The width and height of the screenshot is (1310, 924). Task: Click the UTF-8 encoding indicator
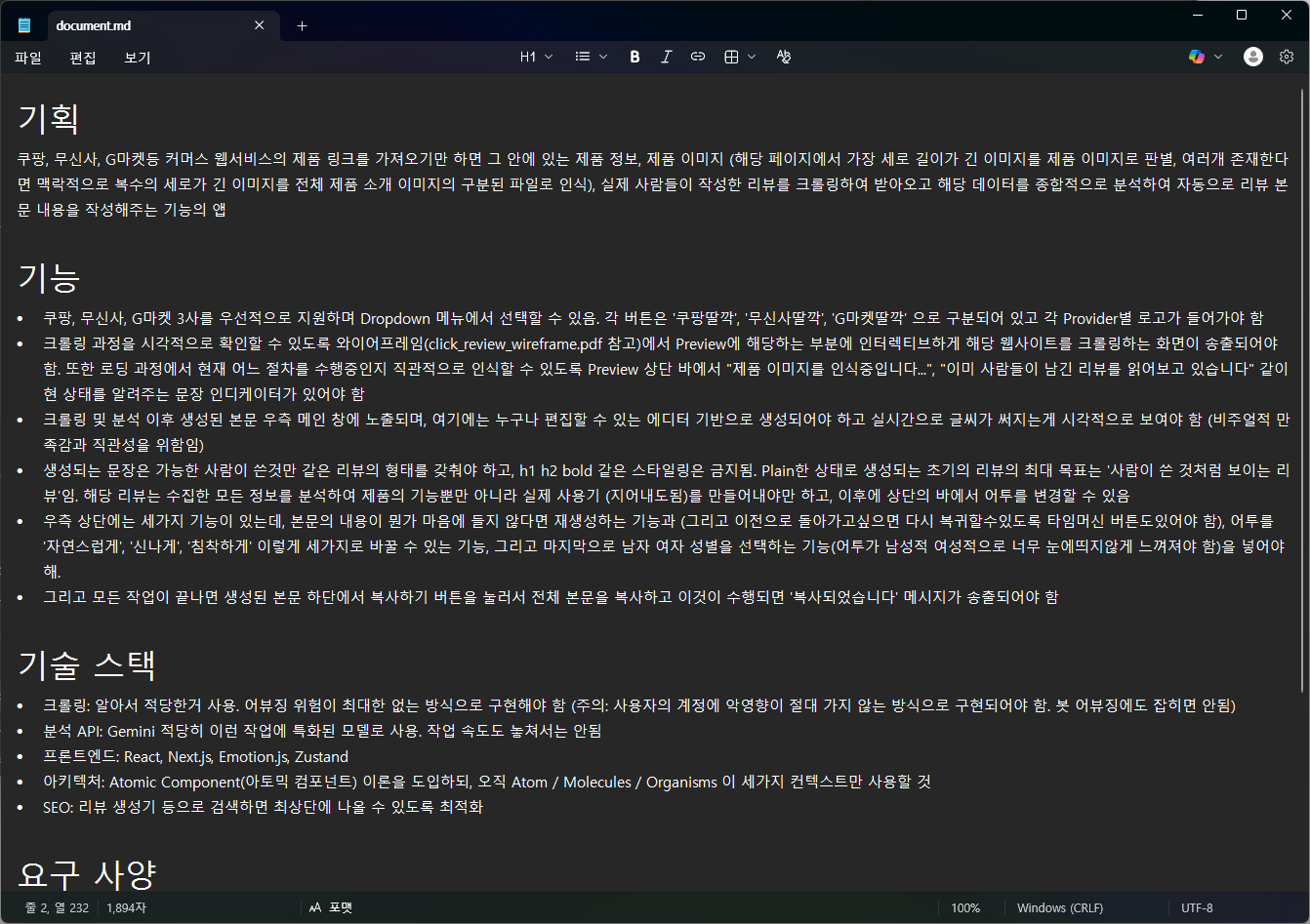pyautogui.click(x=1197, y=907)
